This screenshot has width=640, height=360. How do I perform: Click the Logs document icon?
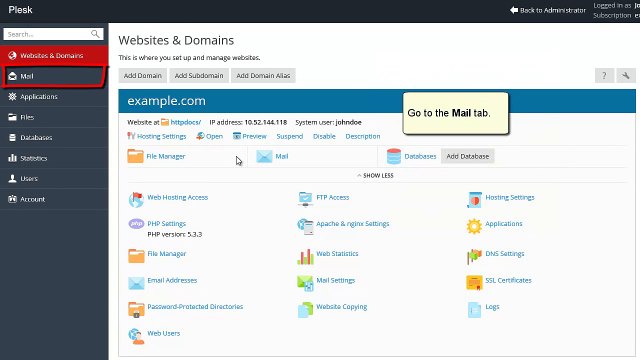click(x=474, y=310)
